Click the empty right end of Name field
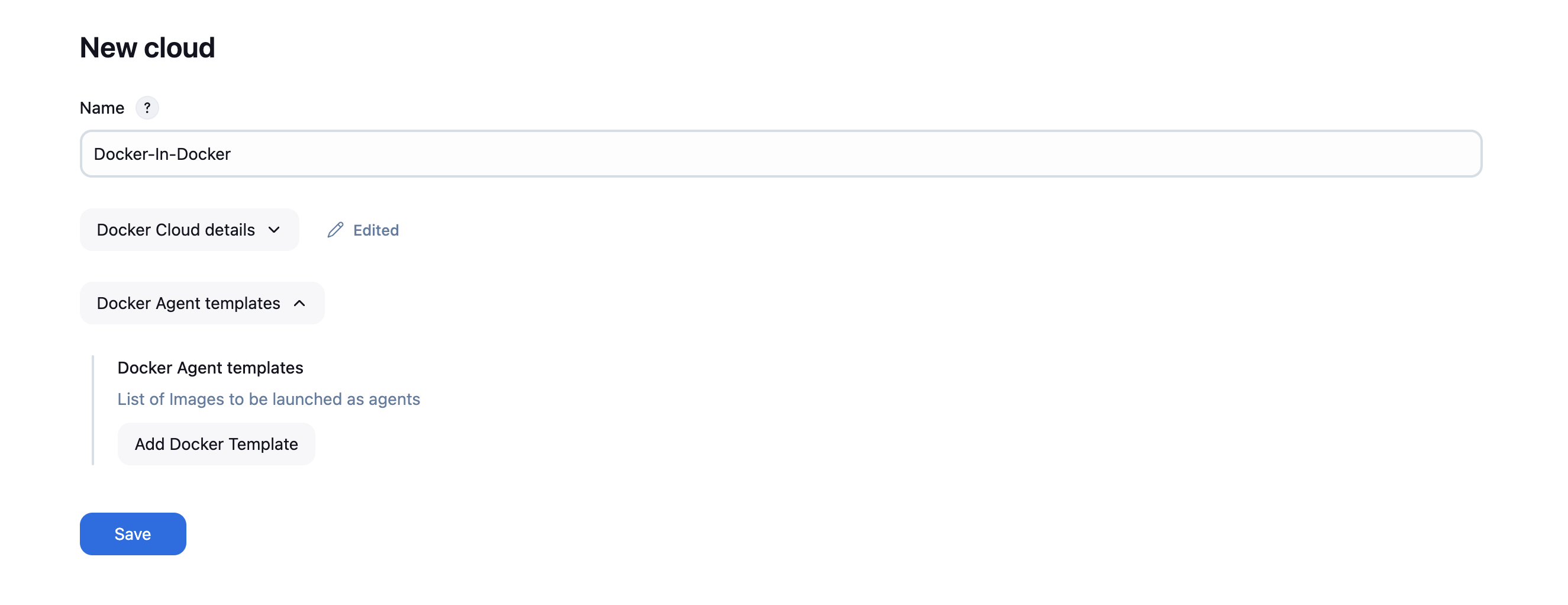The height and width of the screenshot is (605, 1568). (x=1400, y=153)
